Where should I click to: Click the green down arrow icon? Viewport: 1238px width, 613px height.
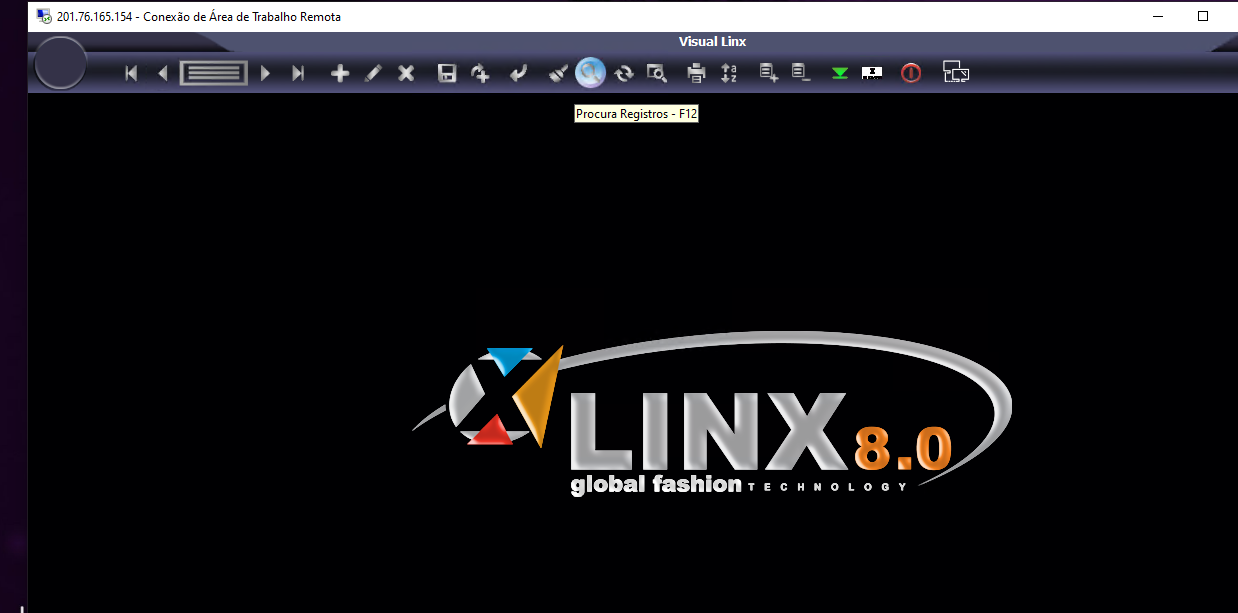840,73
